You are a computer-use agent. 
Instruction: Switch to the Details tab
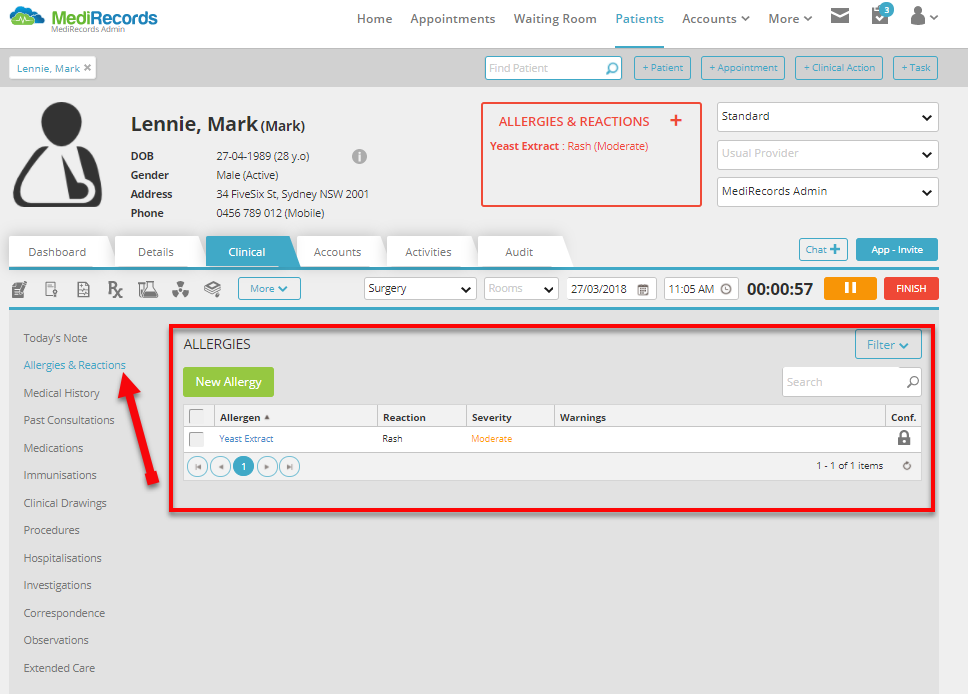pyautogui.click(x=156, y=252)
